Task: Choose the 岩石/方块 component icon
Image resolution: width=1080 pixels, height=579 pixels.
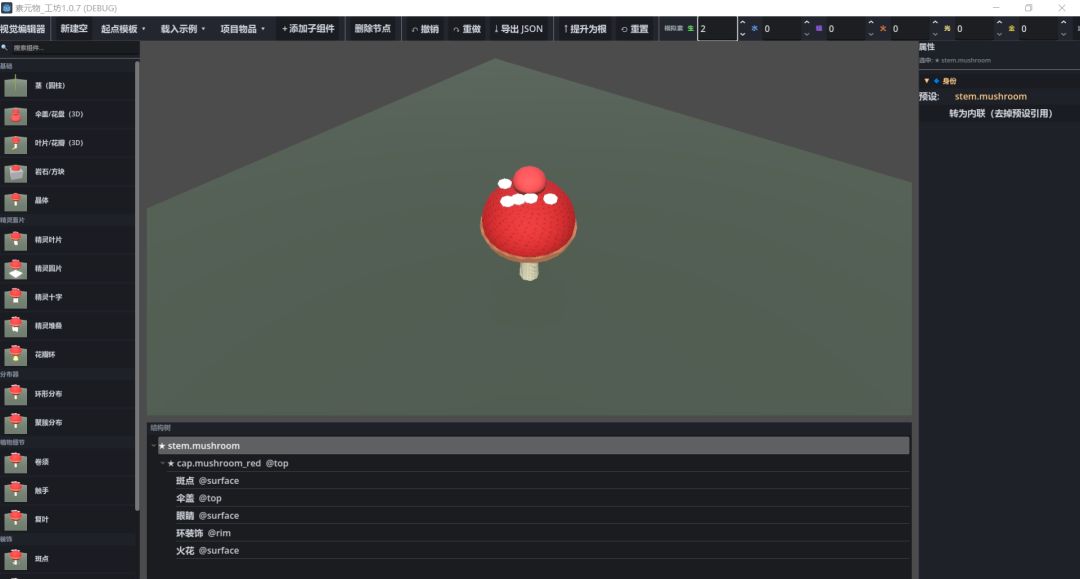Action: [x=15, y=172]
